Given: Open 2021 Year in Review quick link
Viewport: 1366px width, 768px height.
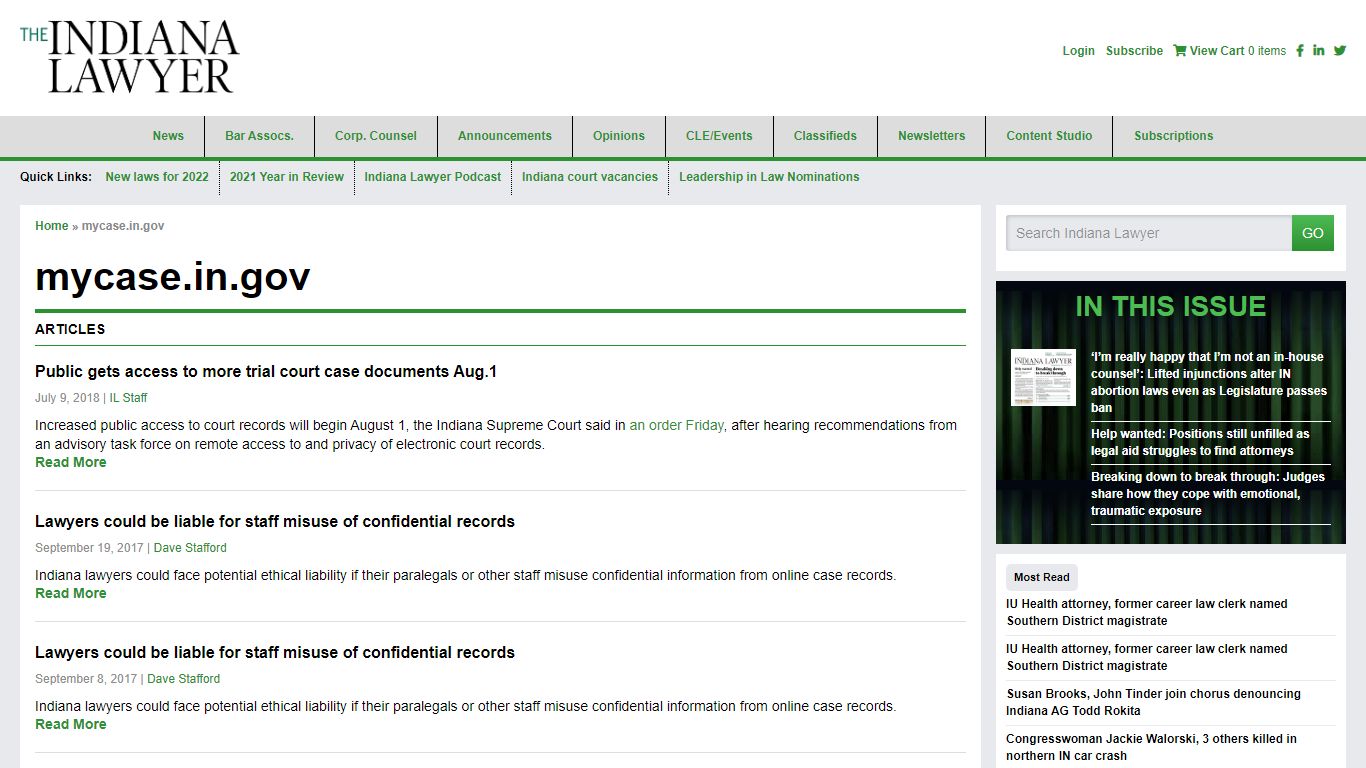Looking at the screenshot, I should click(287, 177).
